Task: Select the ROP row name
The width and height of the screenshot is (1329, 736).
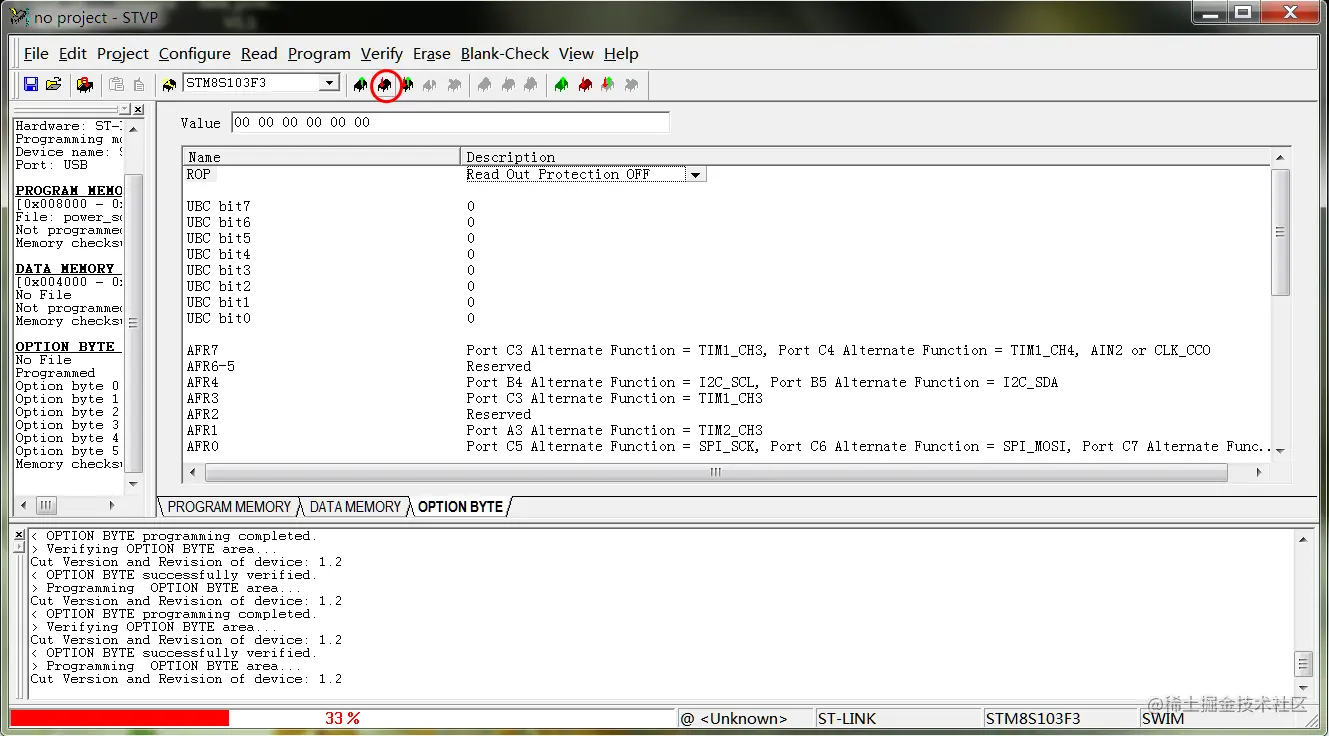Action: [x=199, y=175]
